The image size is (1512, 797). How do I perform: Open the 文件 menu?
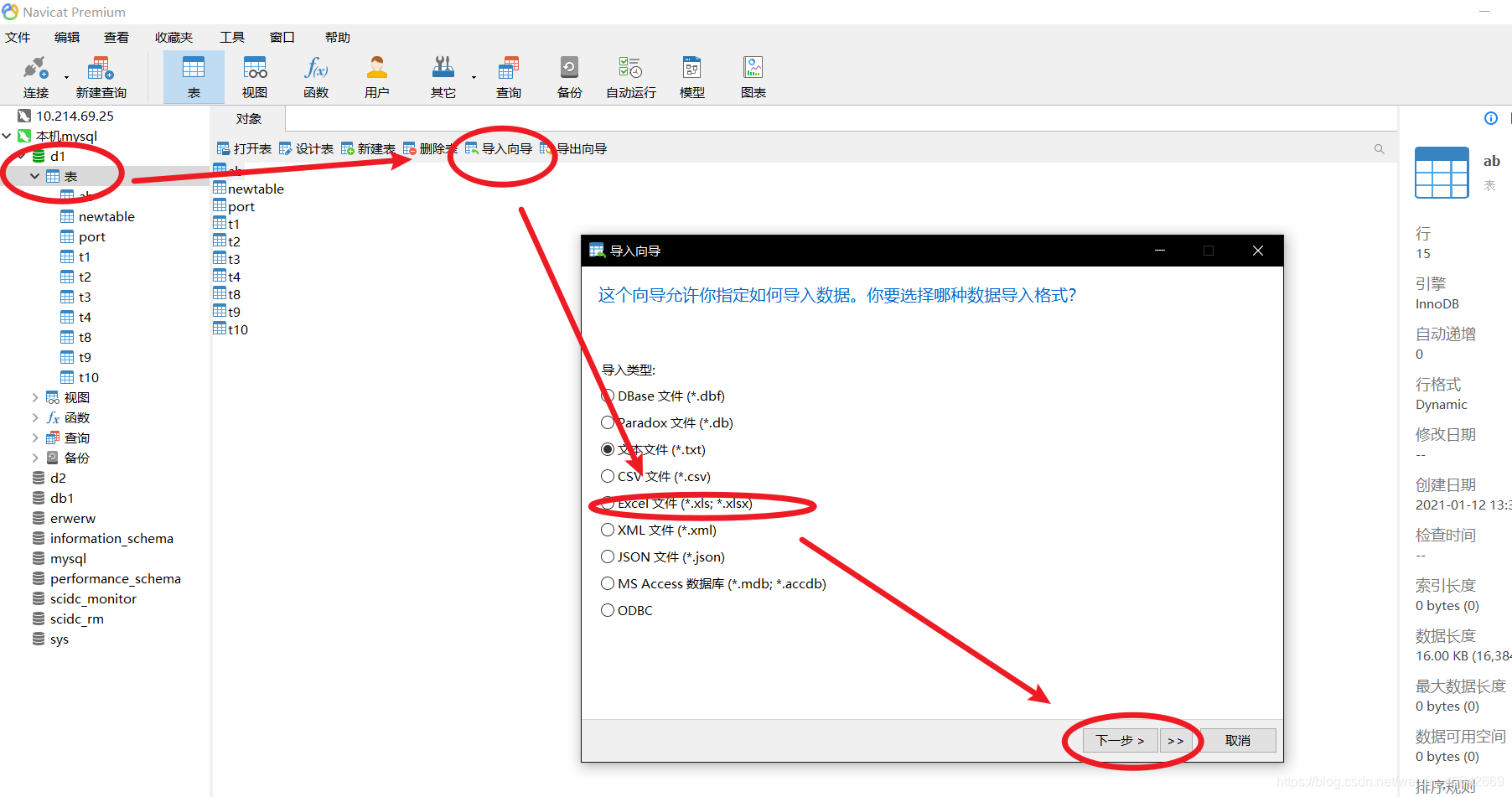tap(18, 37)
